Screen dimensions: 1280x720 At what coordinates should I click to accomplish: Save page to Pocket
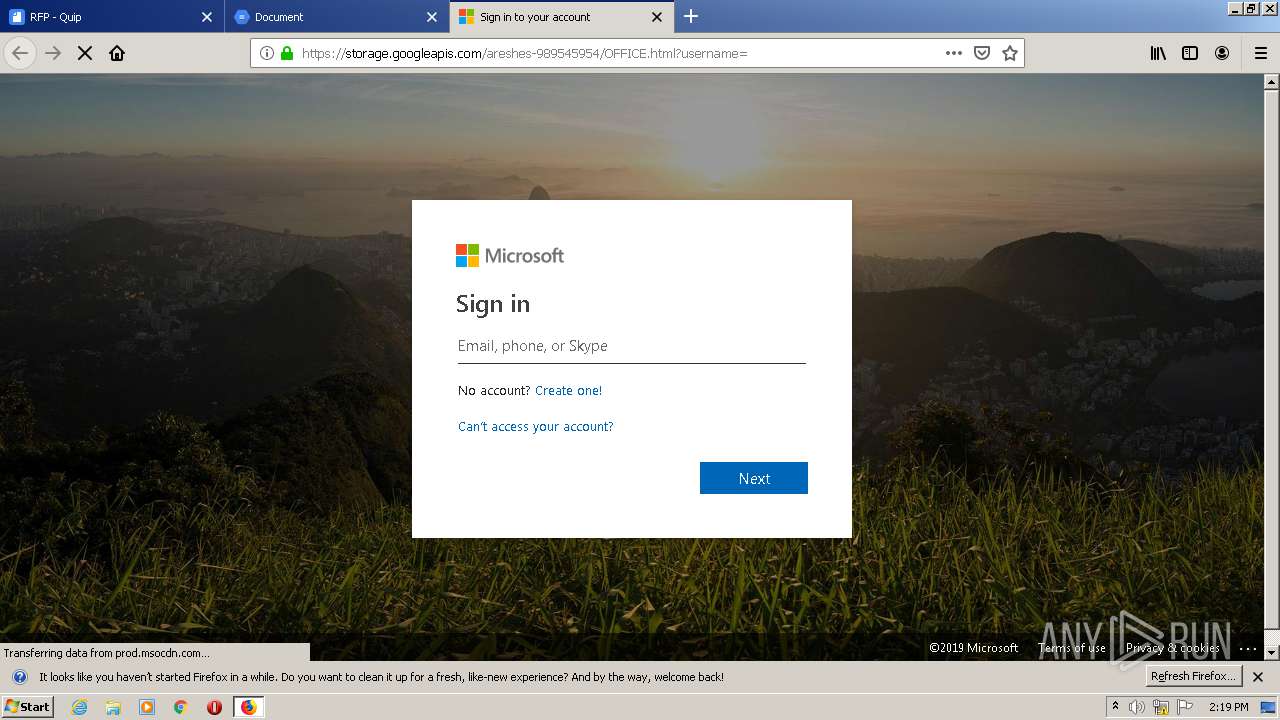click(982, 53)
